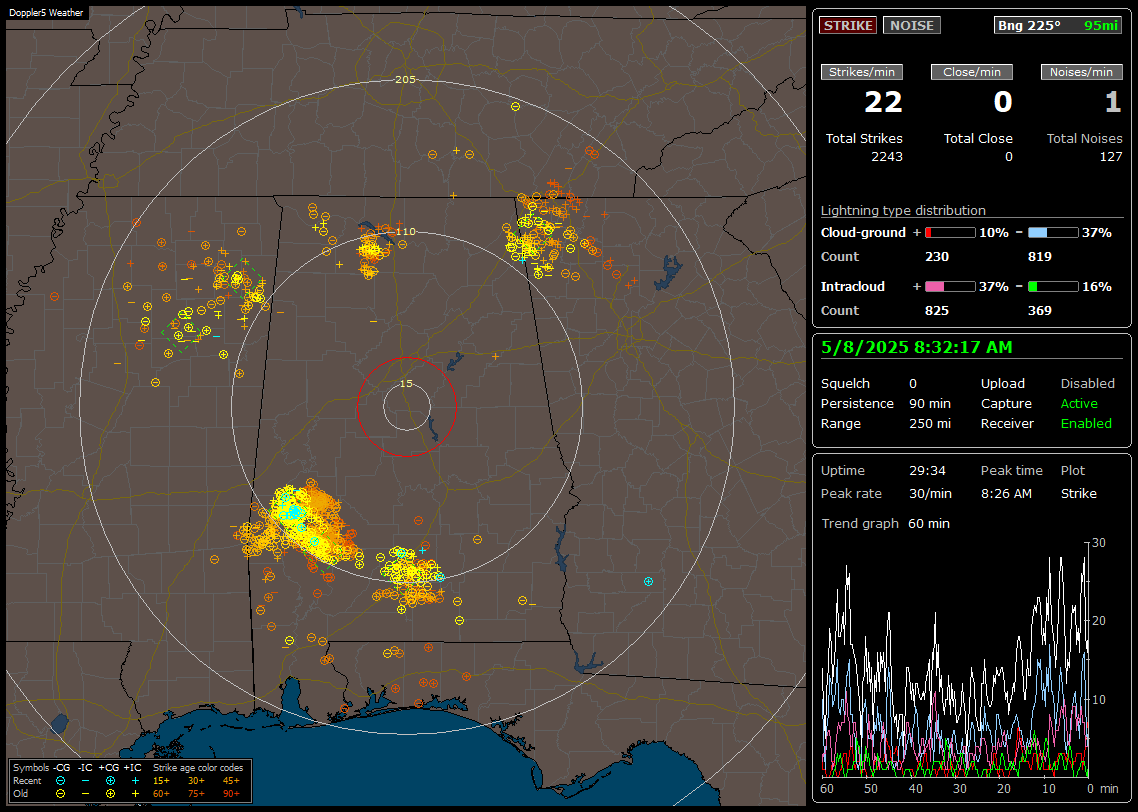Click the Capture status Active
Viewport: 1138px width, 812px height.
pos(1079,403)
